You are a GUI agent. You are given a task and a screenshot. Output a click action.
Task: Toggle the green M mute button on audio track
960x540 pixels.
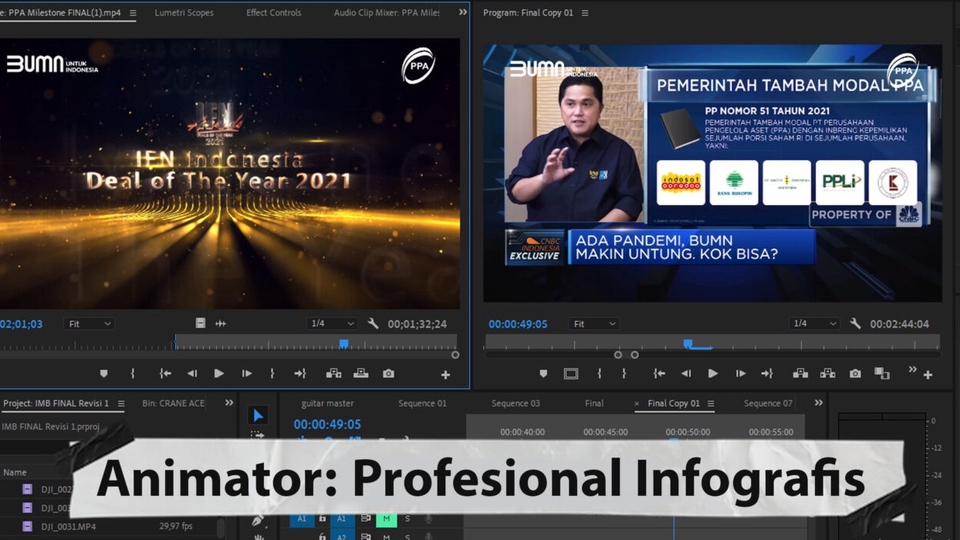tap(385, 519)
